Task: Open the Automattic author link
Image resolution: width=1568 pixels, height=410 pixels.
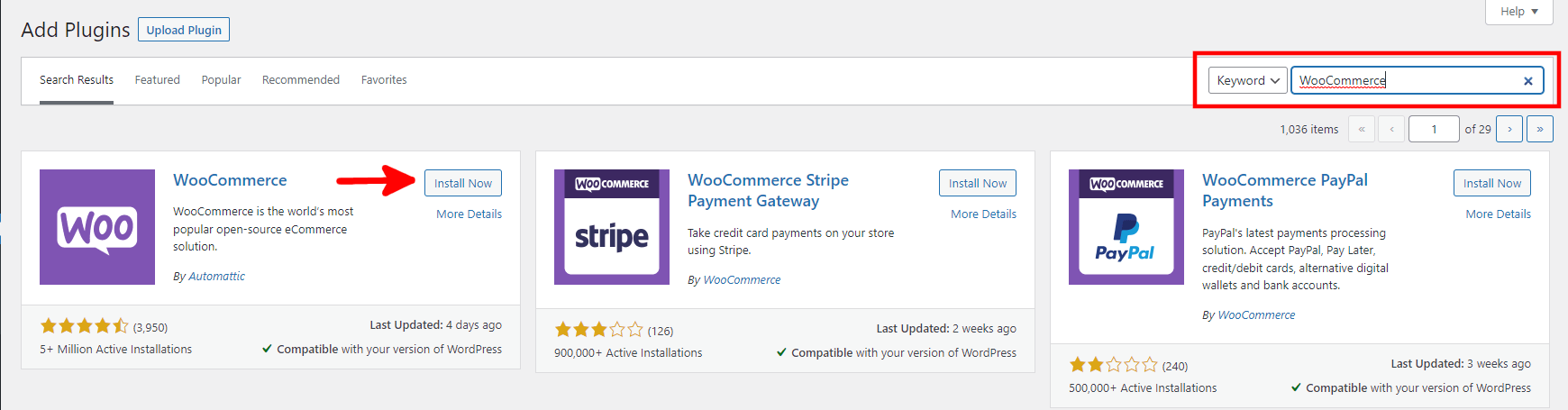Action: tap(216, 277)
